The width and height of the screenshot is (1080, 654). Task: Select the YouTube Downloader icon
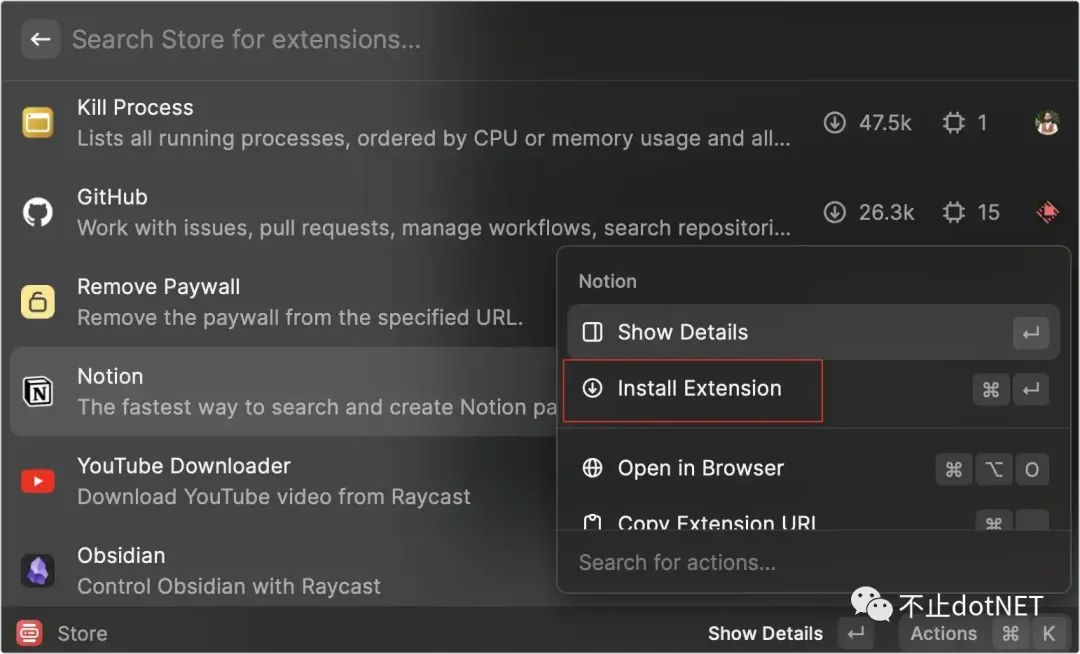coord(38,481)
